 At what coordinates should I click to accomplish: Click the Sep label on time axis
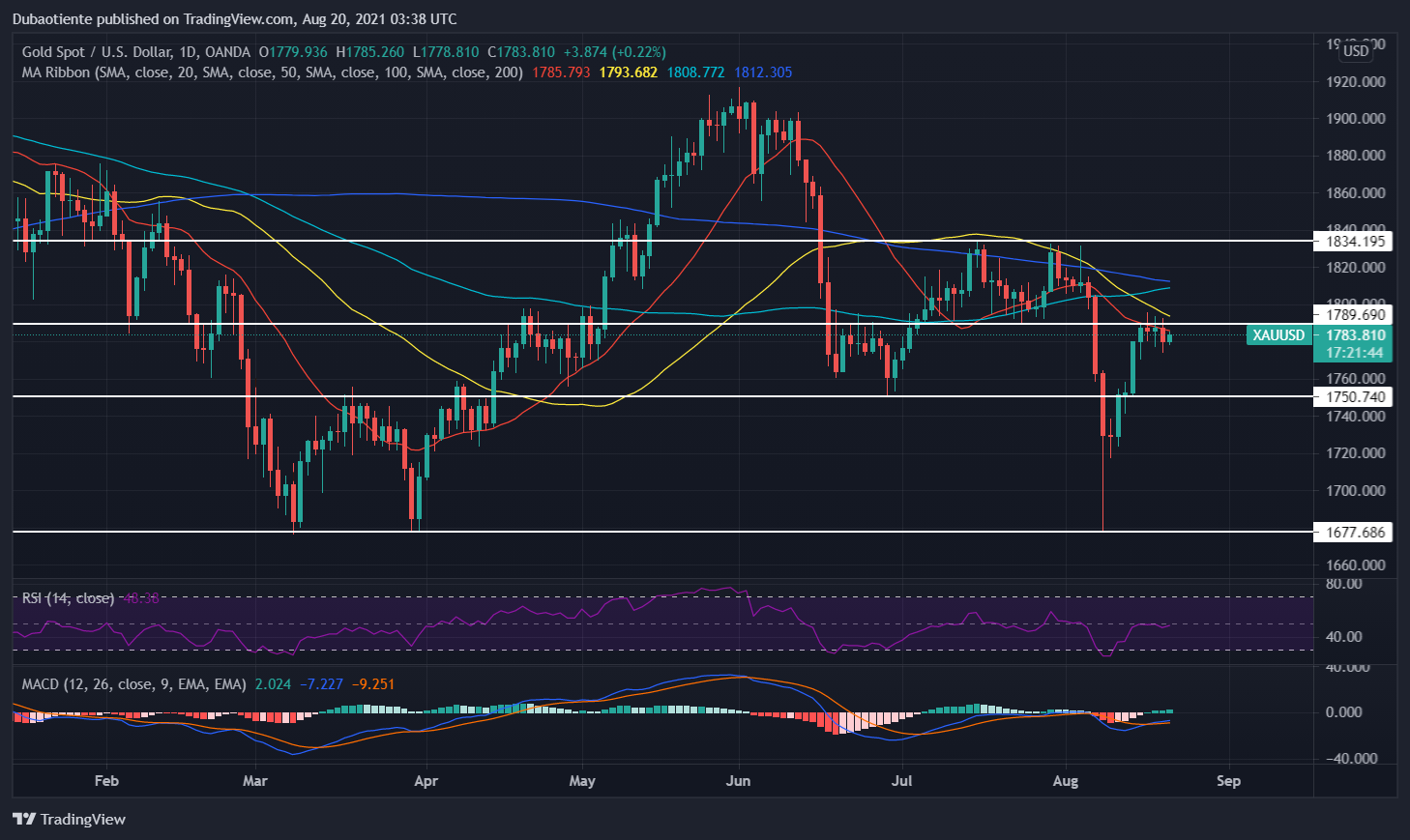click(1228, 781)
